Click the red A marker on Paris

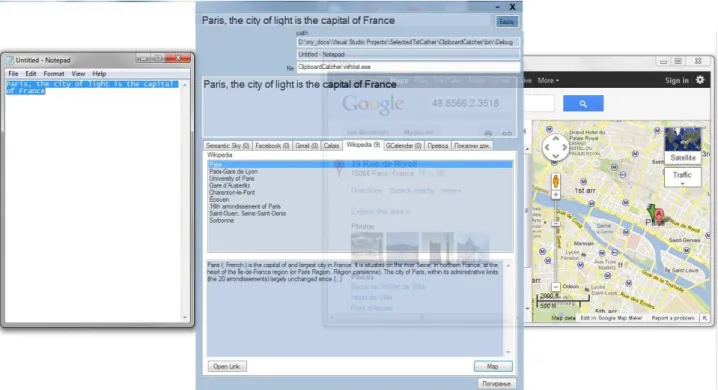coord(658,214)
